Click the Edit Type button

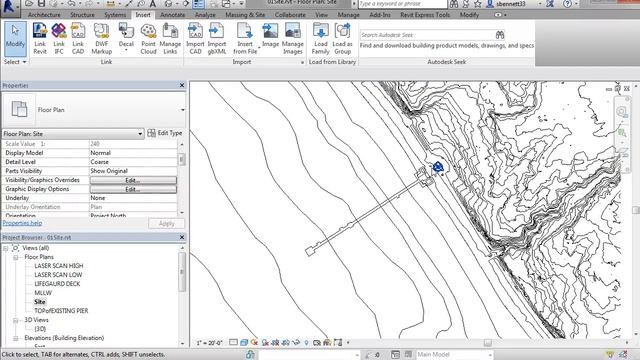pyautogui.click(x=165, y=133)
